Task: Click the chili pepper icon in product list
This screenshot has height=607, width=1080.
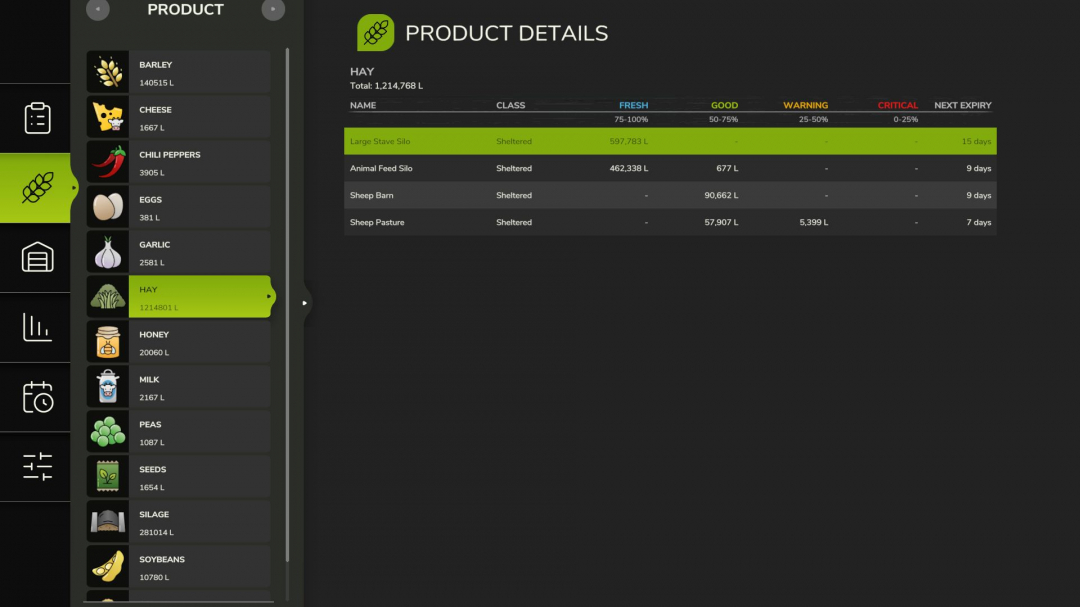Action: pos(107,161)
